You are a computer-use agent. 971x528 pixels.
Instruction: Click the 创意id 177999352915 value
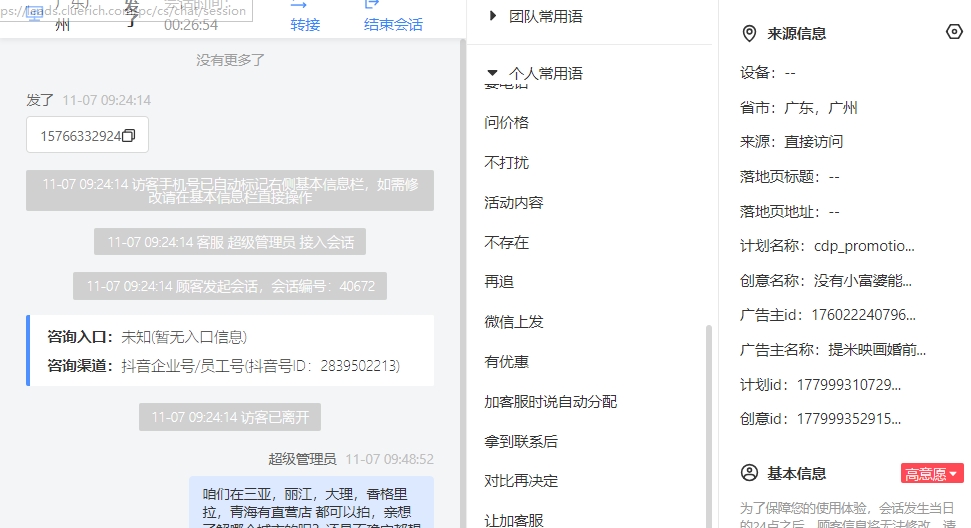[848, 419]
